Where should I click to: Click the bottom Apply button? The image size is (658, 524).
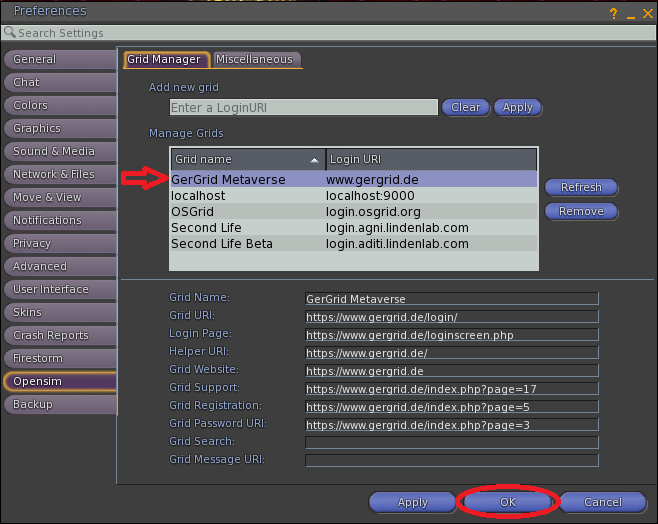pos(413,502)
